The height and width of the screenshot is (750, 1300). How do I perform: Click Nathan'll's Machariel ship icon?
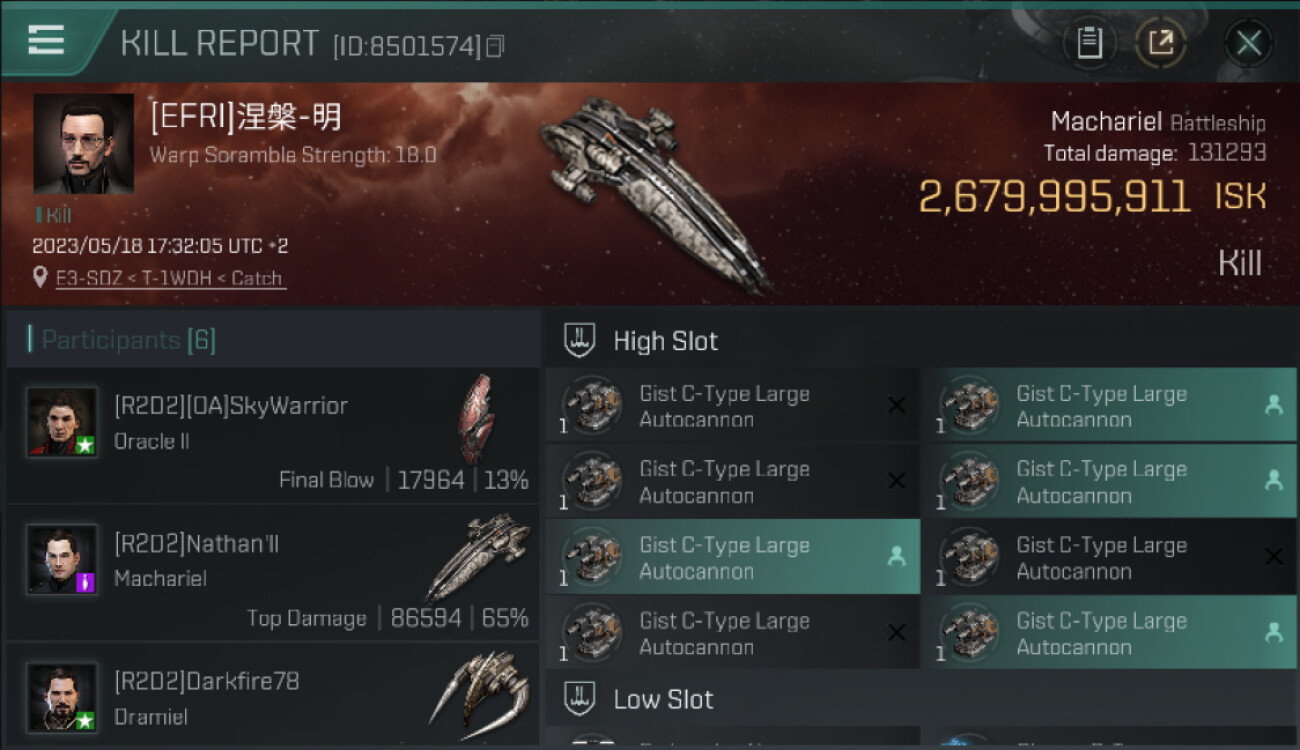[477, 556]
